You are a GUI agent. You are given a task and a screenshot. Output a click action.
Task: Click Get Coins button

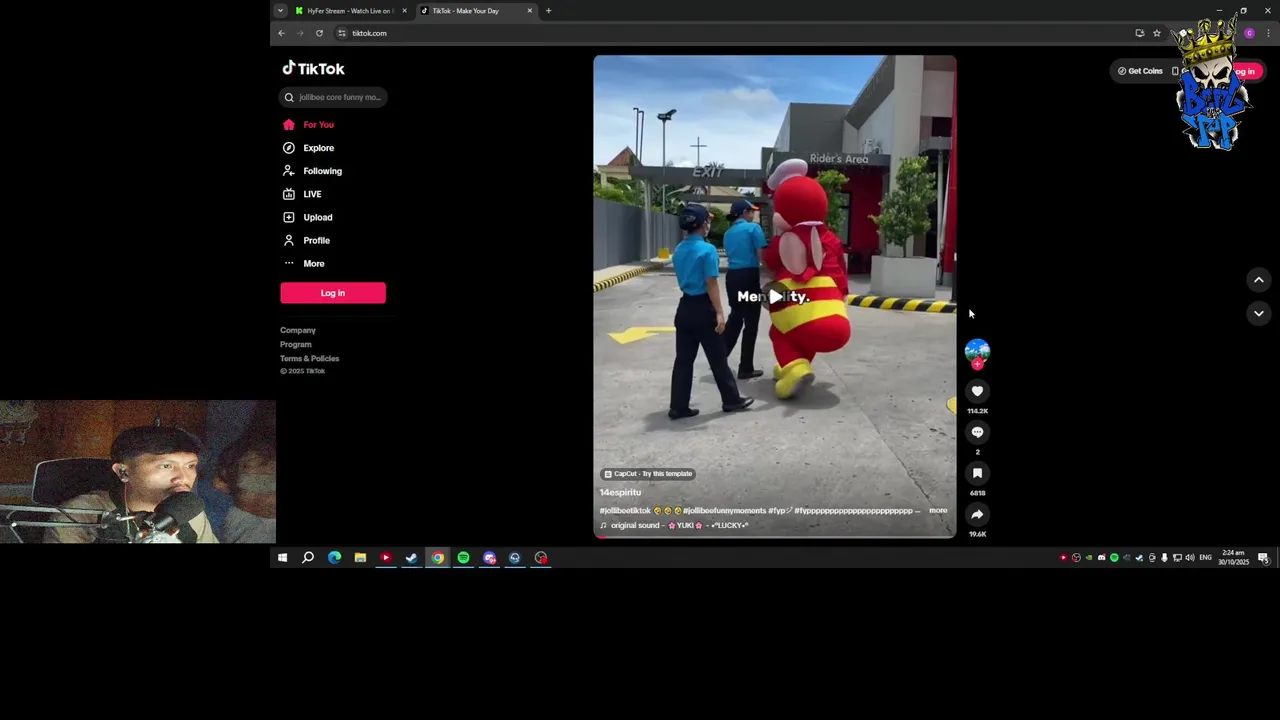coord(1140,71)
